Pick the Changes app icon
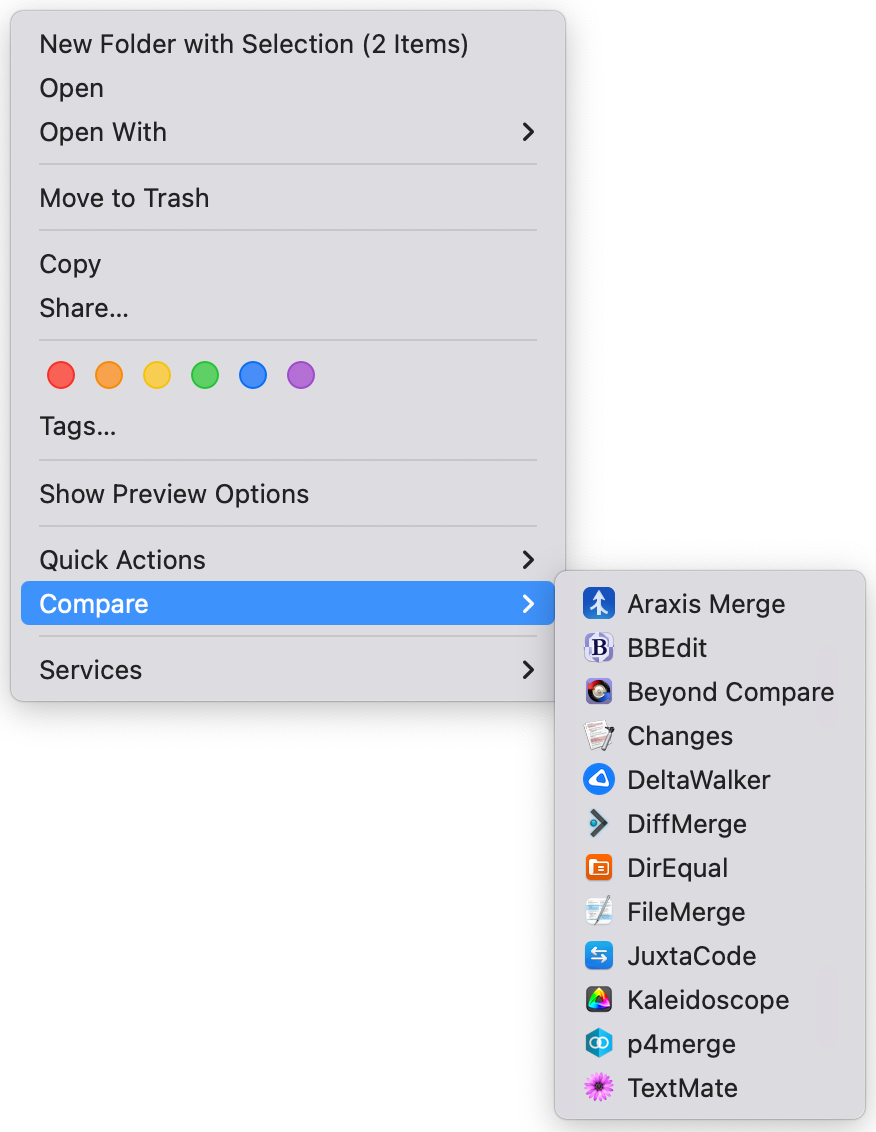This screenshot has height=1132, width=876. click(599, 736)
